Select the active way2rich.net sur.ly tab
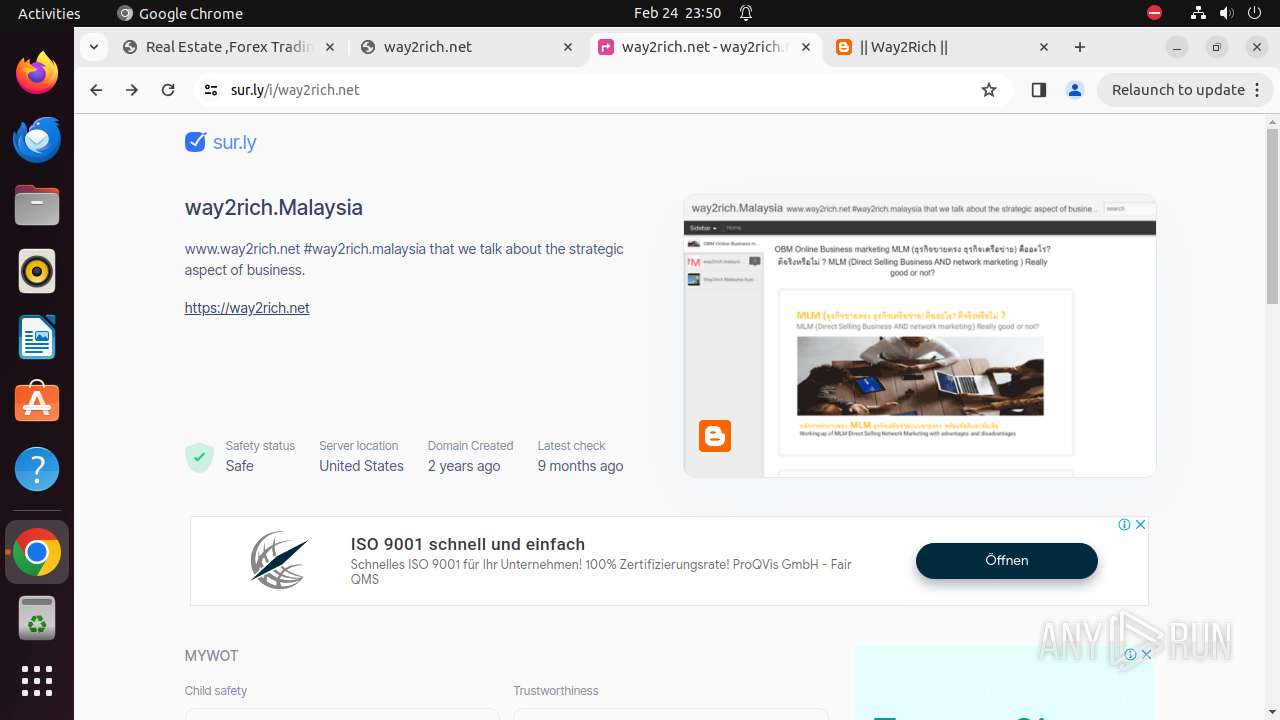 (706, 47)
